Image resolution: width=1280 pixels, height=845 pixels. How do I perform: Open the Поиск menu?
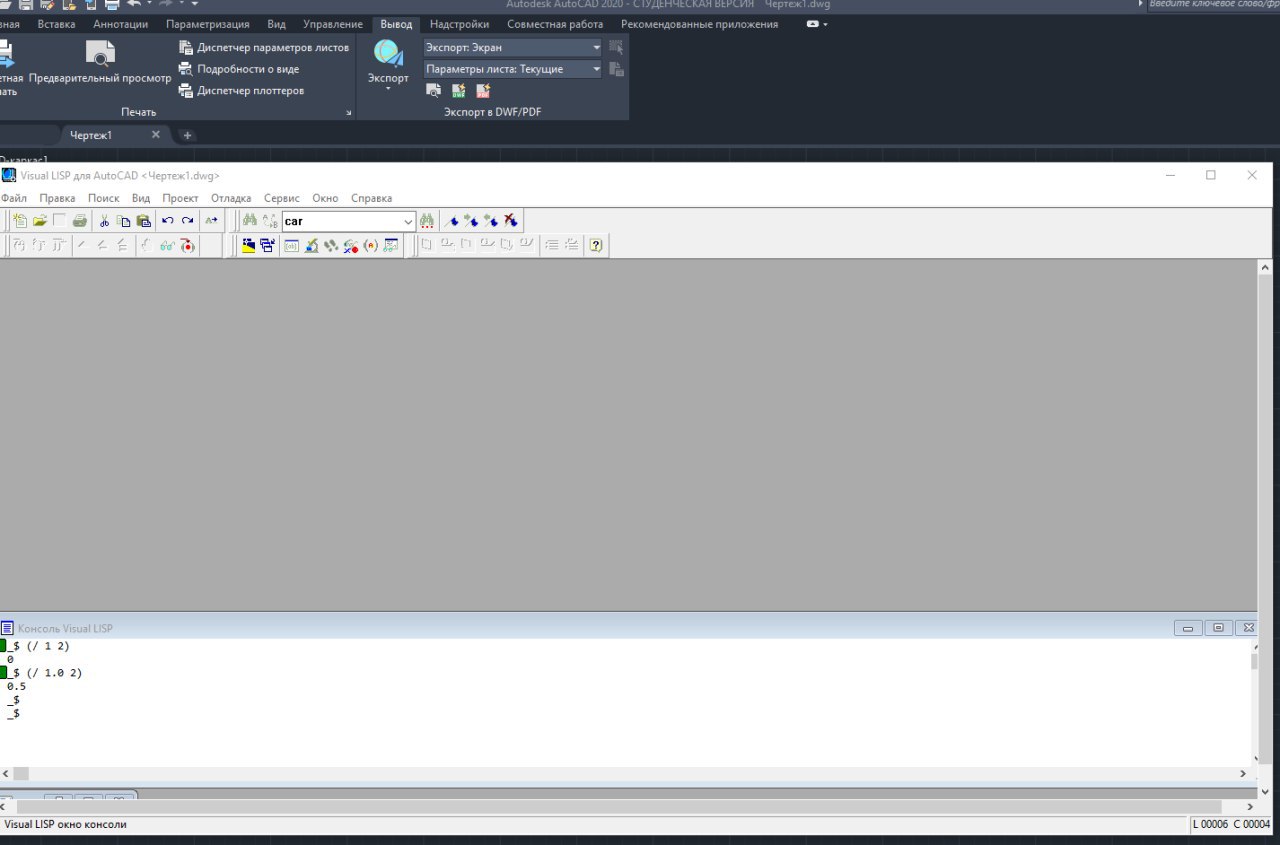(x=104, y=198)
